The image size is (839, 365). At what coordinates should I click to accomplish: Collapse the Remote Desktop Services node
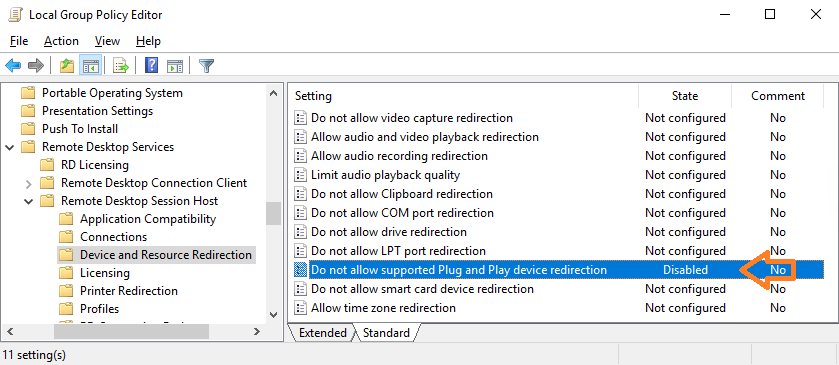pos(10,147)
